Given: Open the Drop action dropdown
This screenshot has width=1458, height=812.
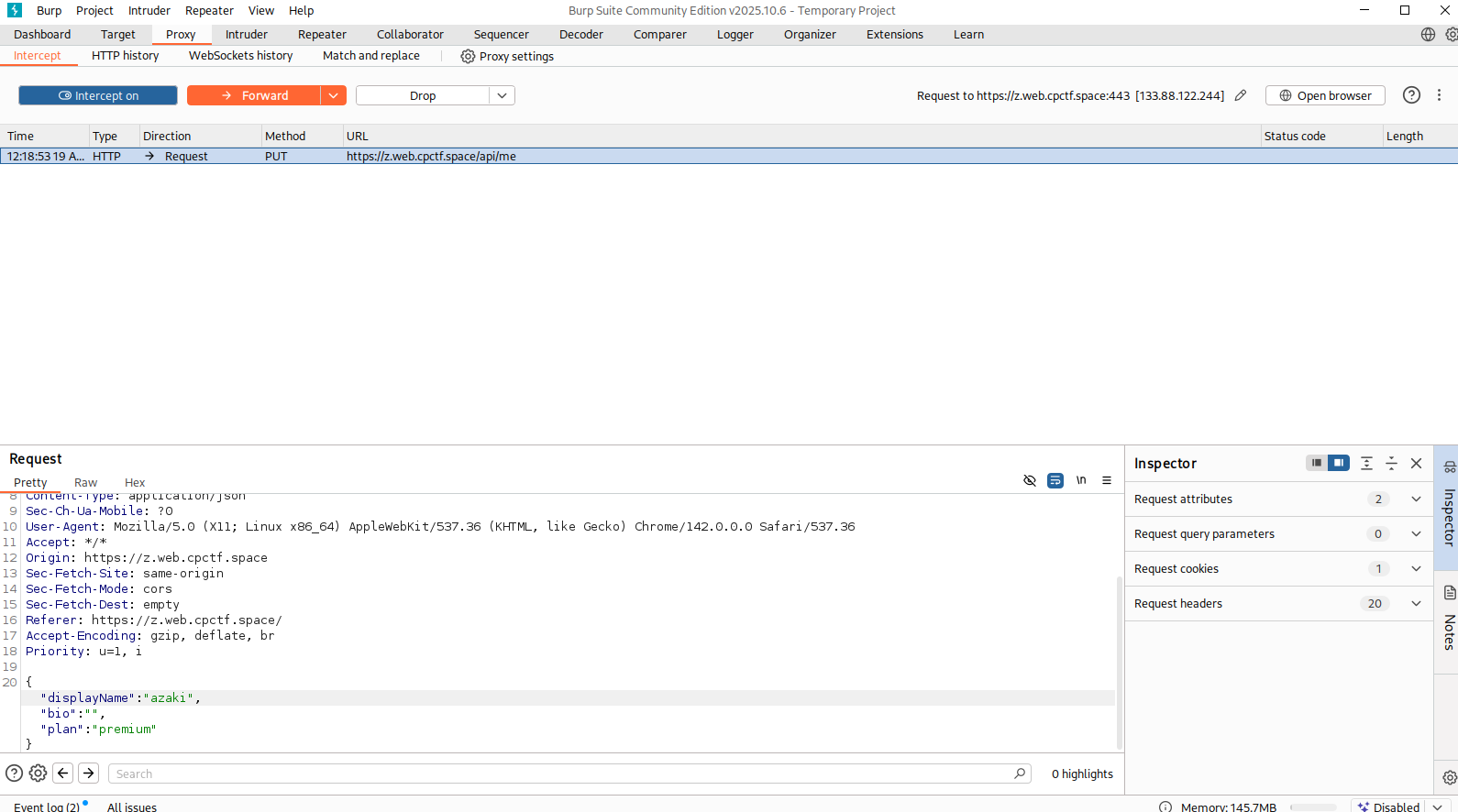Looking at the screenshot, I should pyautogui.click(x=503, y=95).
